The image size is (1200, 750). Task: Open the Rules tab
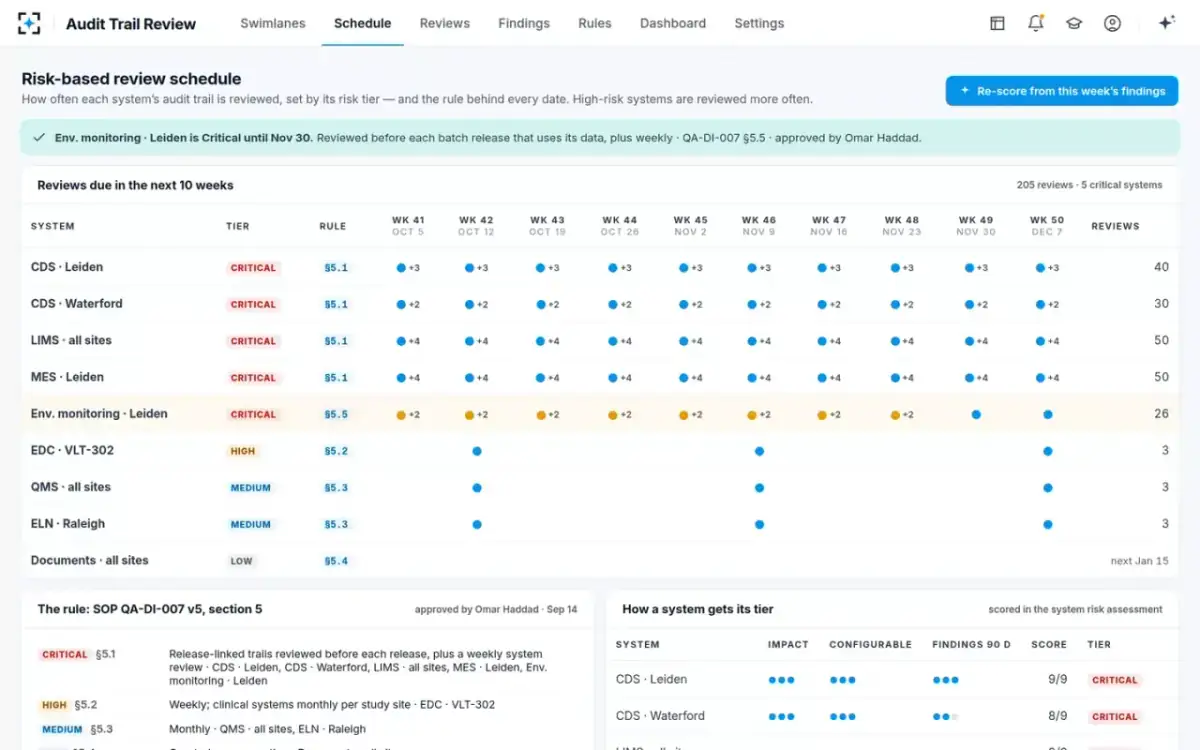pos(595,23)
